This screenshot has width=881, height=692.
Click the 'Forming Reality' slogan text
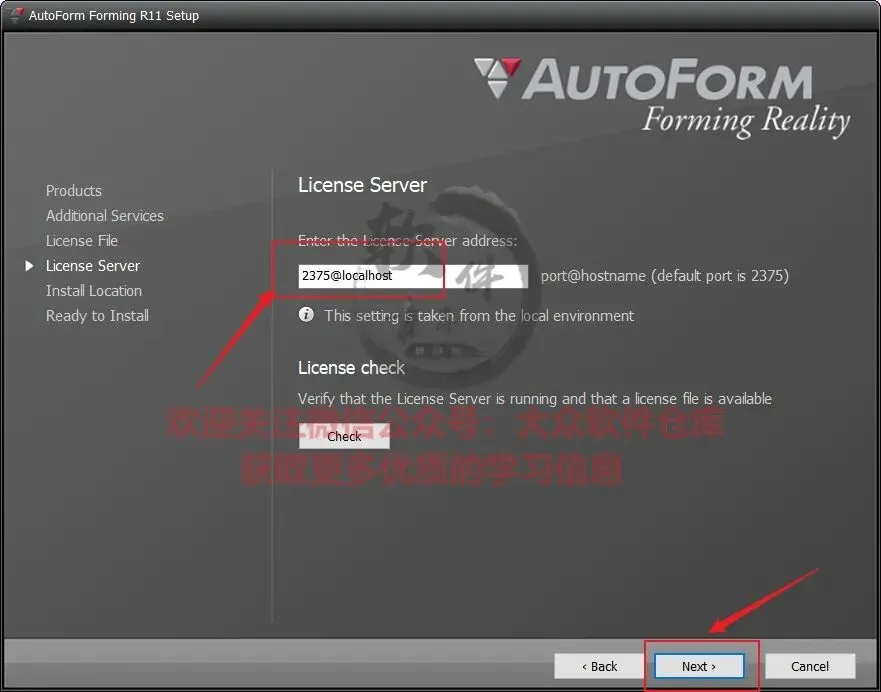(x=746, y=120)
